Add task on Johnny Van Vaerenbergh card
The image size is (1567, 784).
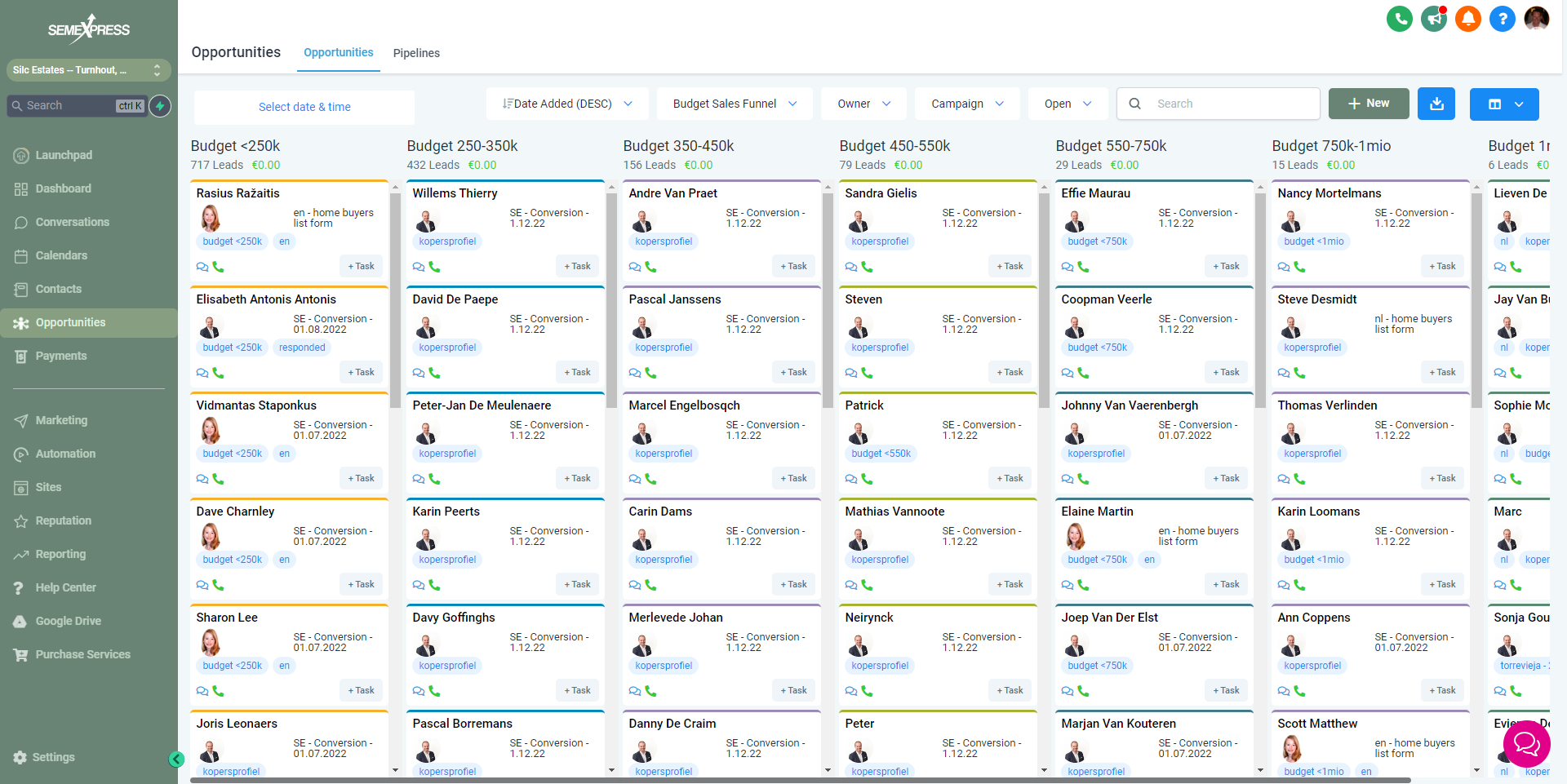(1226, 478)
